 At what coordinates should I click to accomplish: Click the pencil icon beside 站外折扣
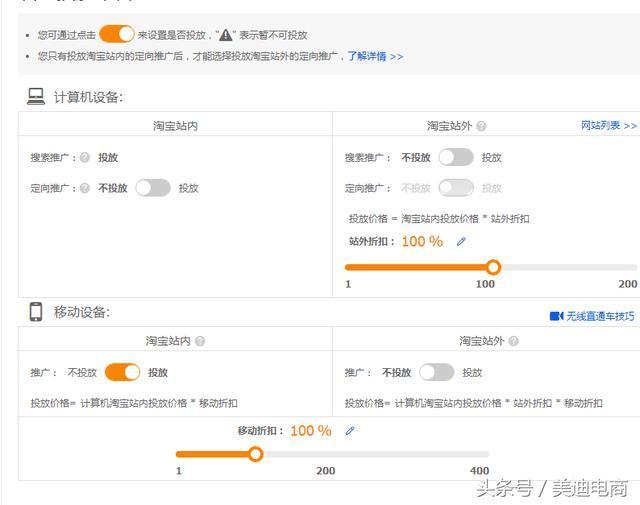[x=461, y=241]
